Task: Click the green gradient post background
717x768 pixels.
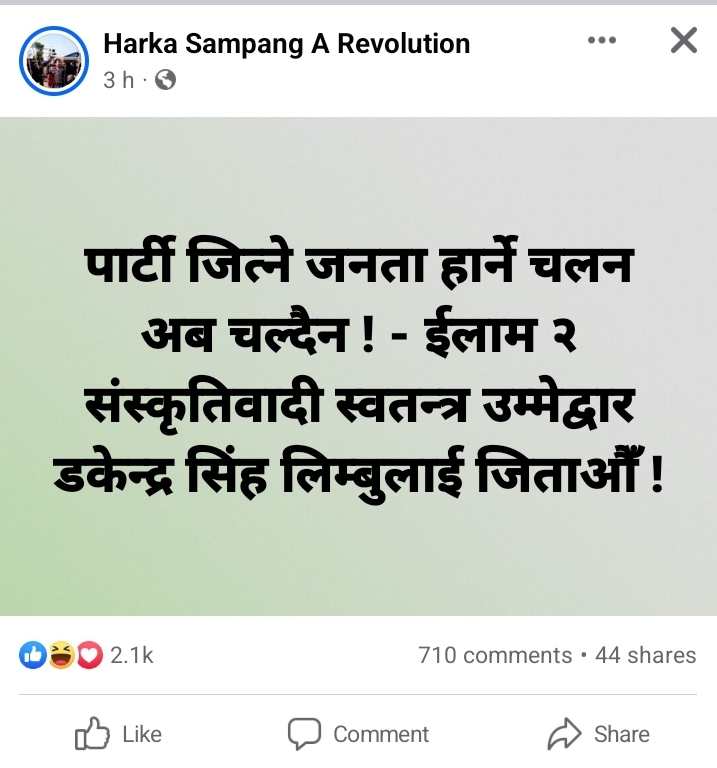Action: coord(358,366)
